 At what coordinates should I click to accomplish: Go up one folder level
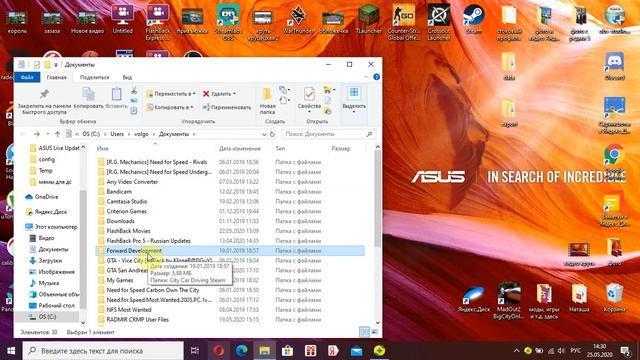tap(58, 134)
